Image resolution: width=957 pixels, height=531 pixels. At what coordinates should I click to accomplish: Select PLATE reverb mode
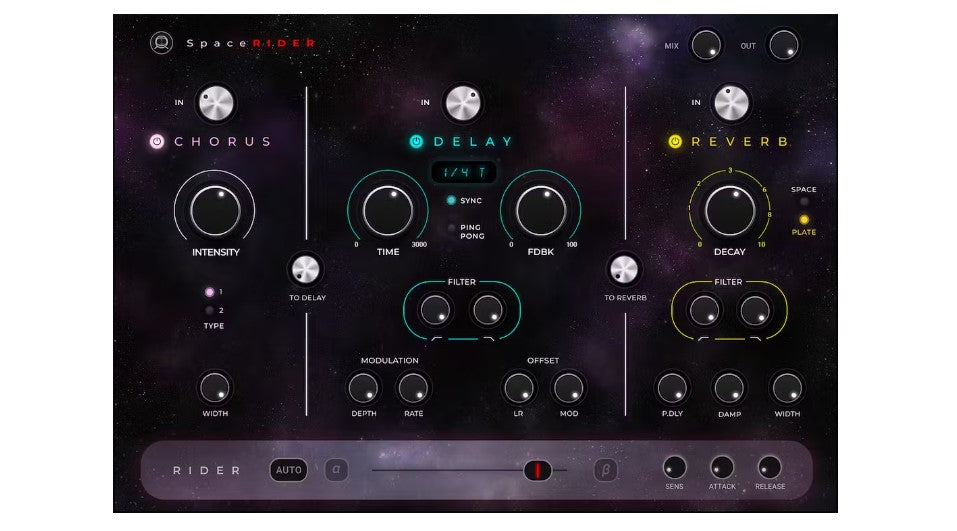coord(804,220)
